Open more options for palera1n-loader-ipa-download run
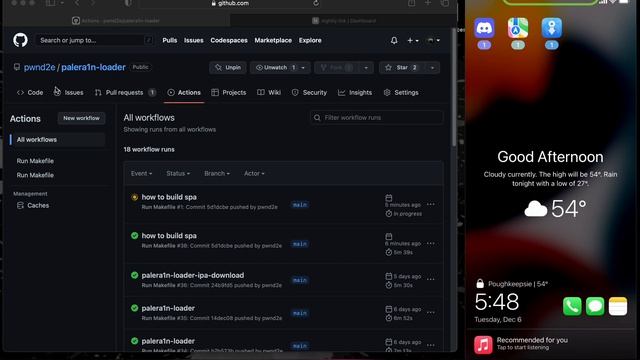 (x=431, y=279)
